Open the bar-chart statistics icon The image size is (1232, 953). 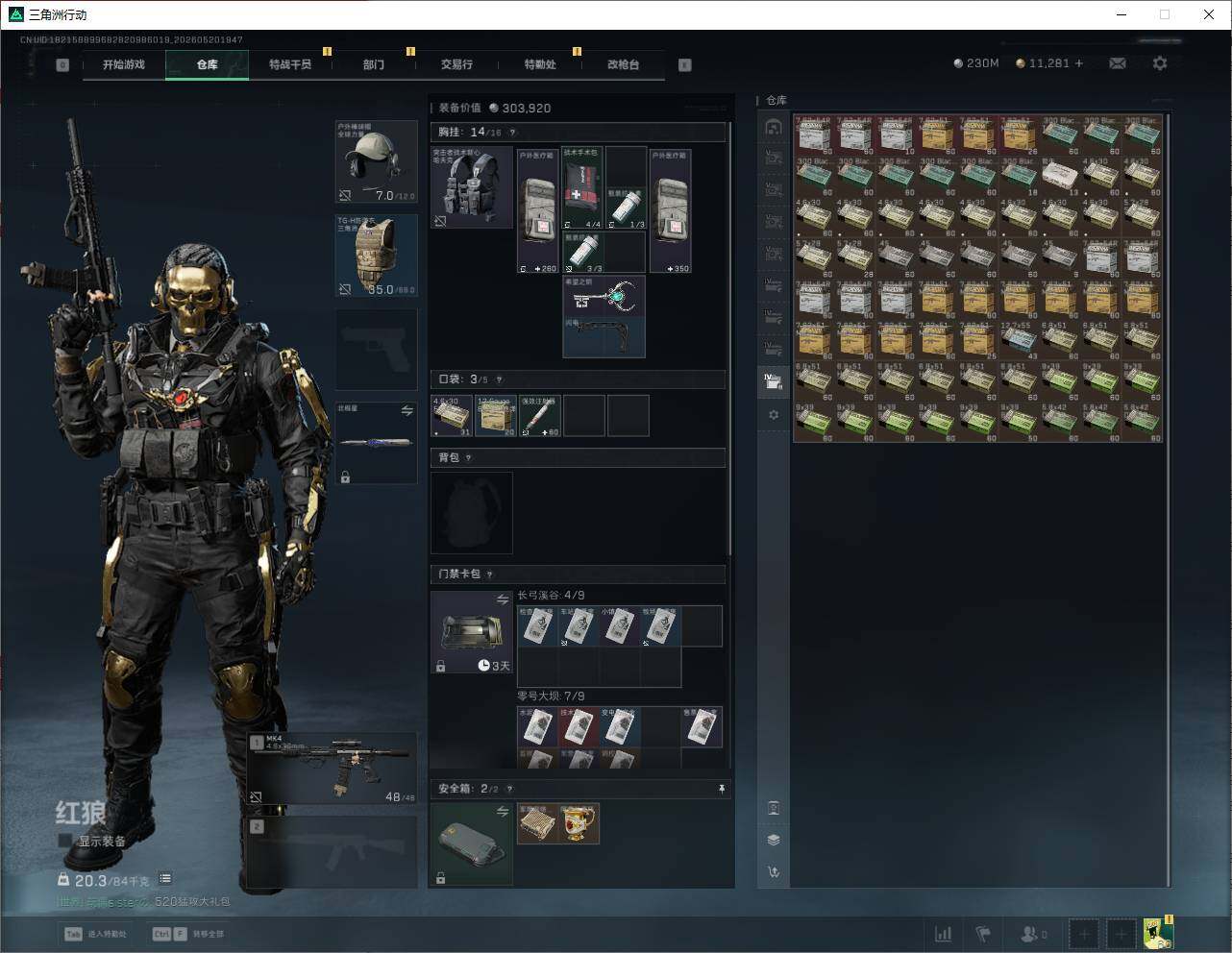click(x=944, y=934)
